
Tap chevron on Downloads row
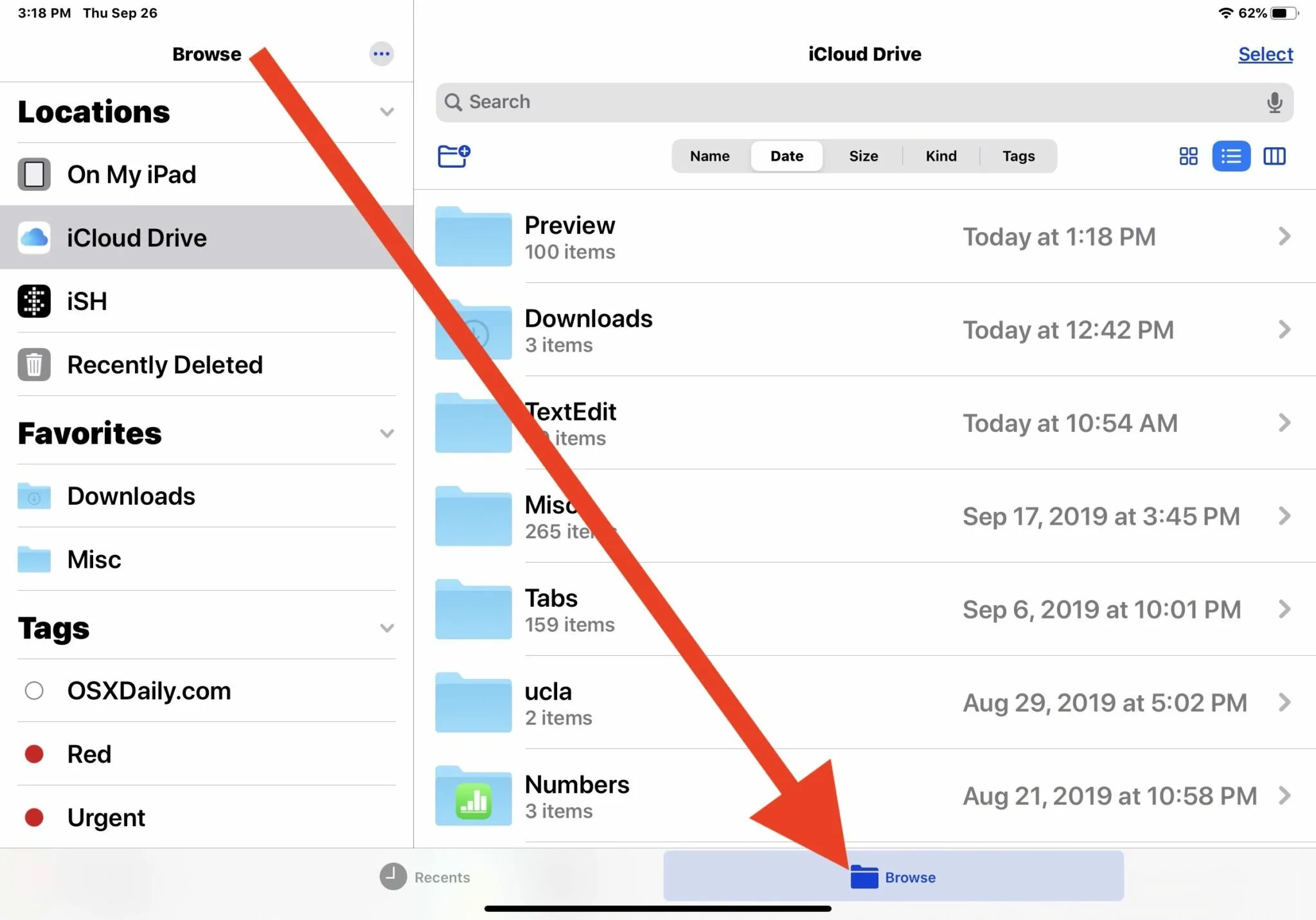tap(1284, 330)
